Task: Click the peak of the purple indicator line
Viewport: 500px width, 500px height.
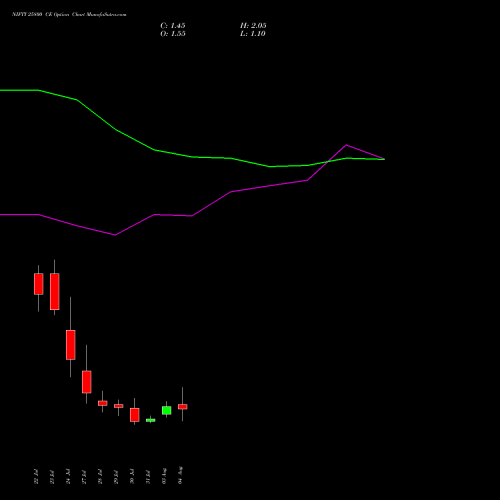Action: (346, 145)
